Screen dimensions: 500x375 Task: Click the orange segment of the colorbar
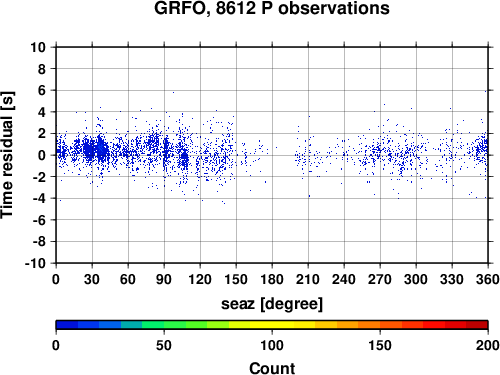pyautogui.click(x=369, y=325)
